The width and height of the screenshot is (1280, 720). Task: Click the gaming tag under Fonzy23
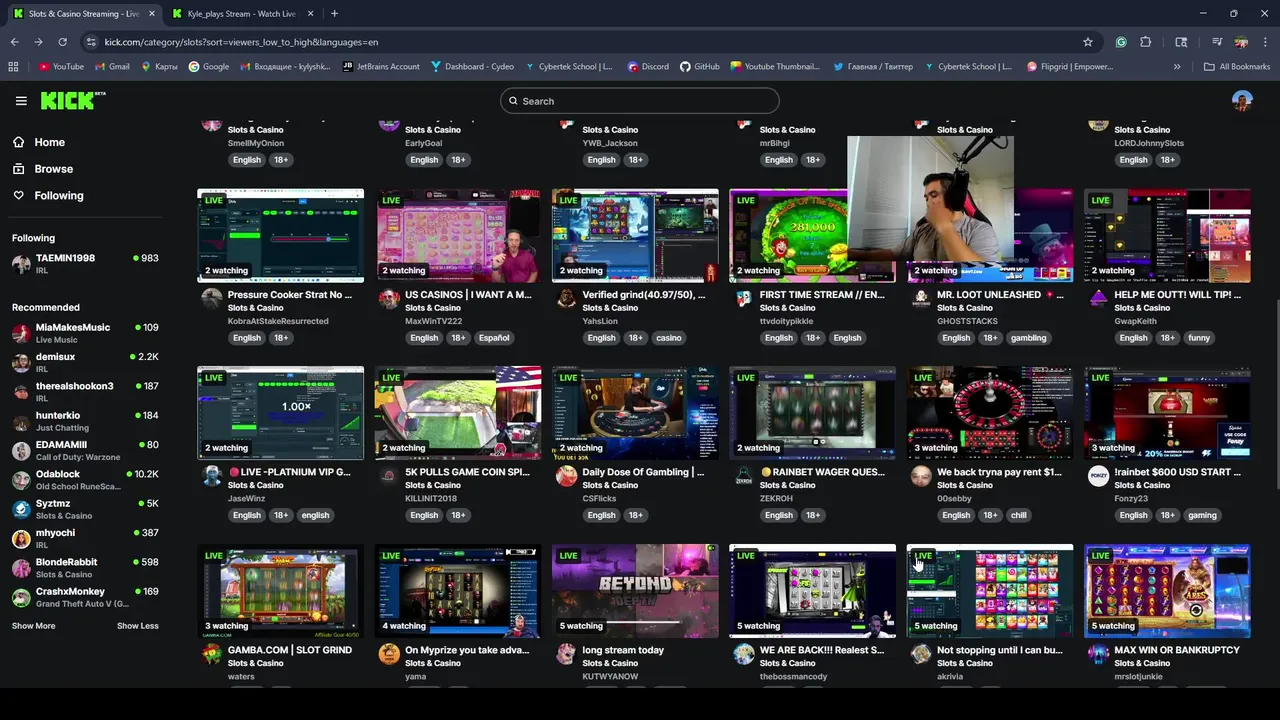coord(1202,515)
